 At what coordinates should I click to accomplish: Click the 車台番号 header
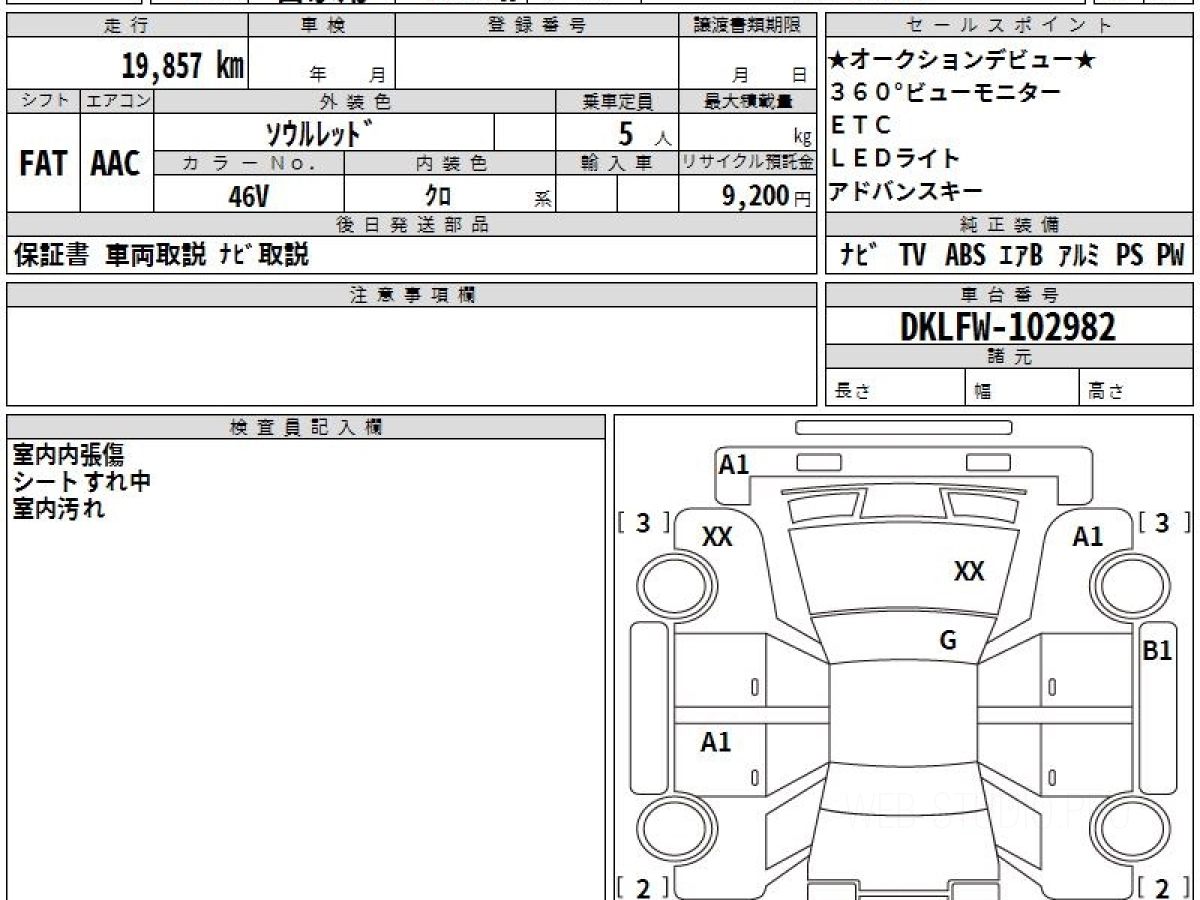point(1010,295)
